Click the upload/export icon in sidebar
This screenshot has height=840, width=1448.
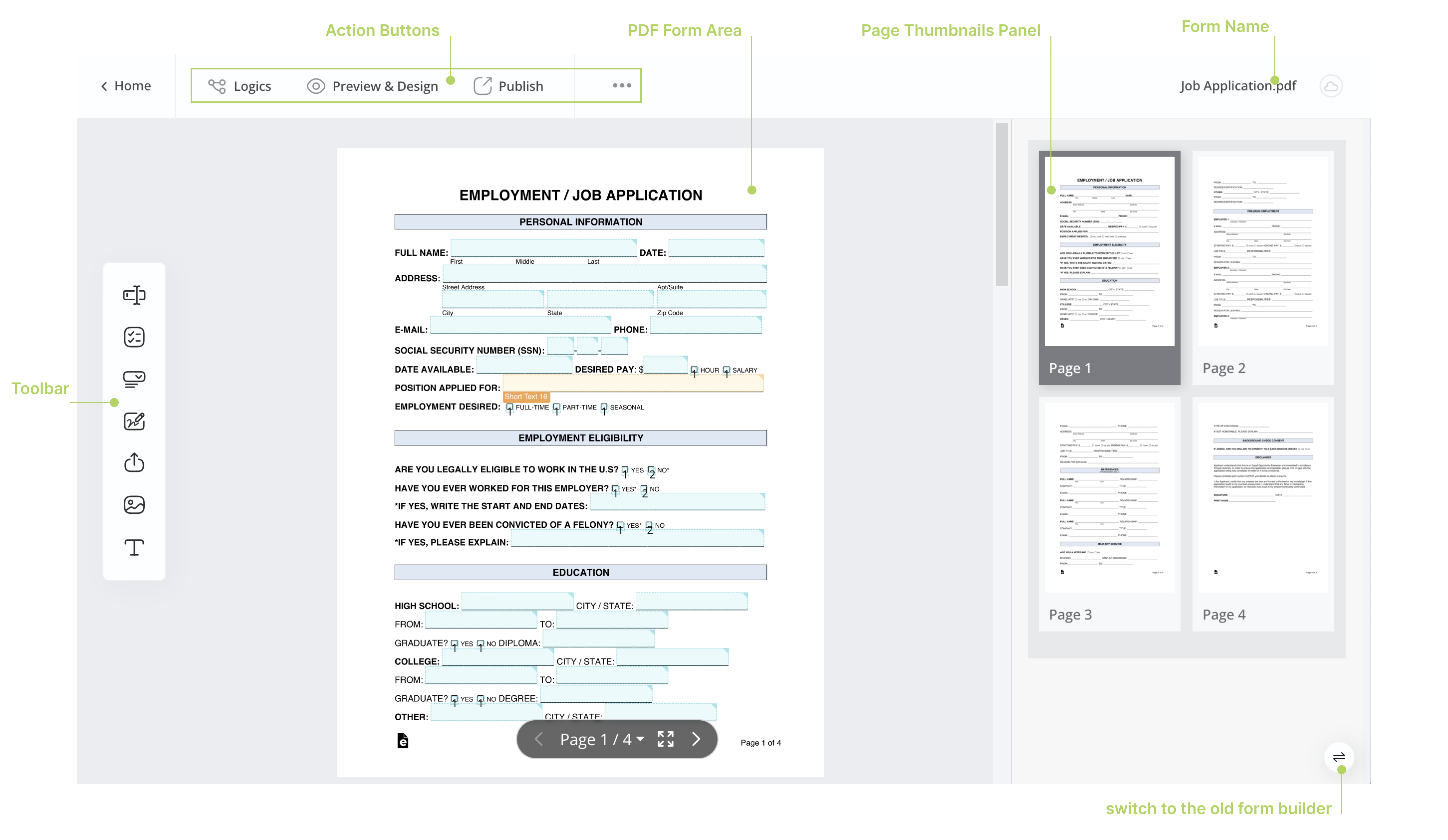pos(134,462)
